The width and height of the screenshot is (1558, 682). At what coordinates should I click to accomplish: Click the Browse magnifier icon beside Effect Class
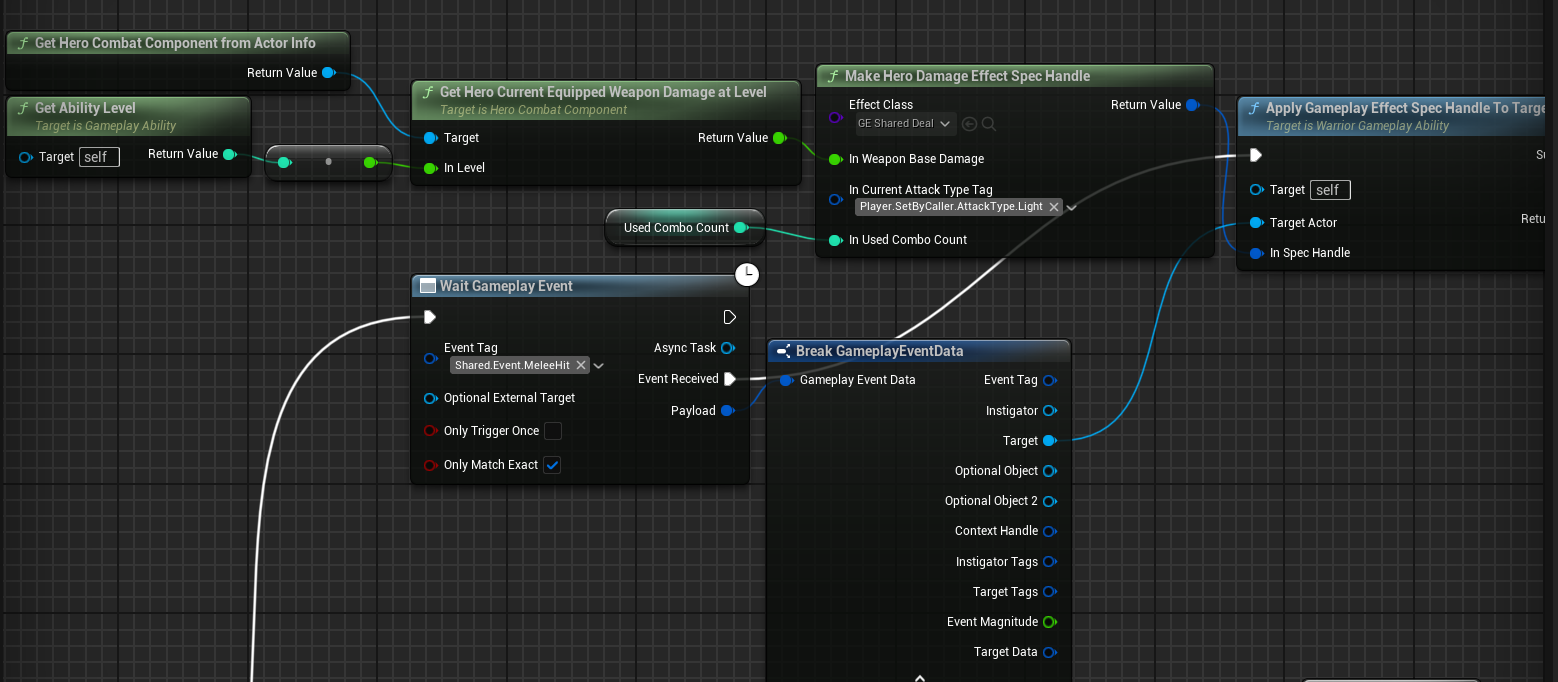988,124
